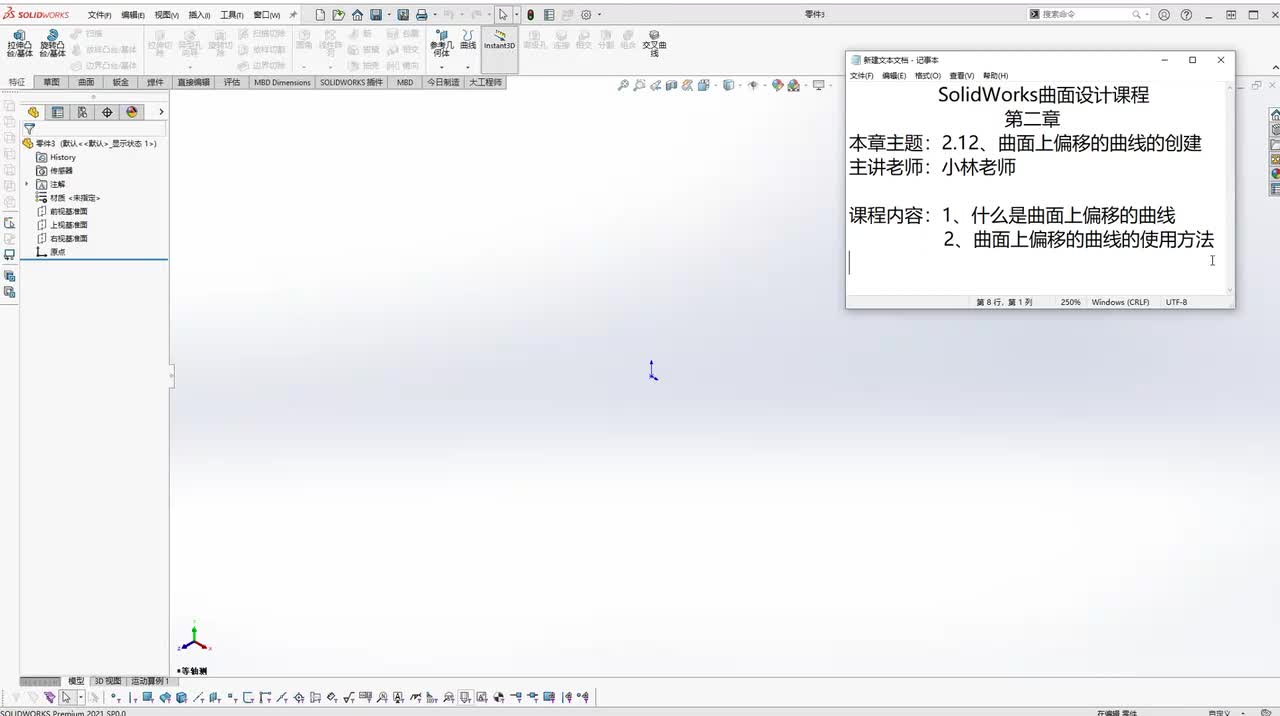Click the 搜索命令 search command field
This screenshot has height=716, width=1280.
tap(1085, 15)
